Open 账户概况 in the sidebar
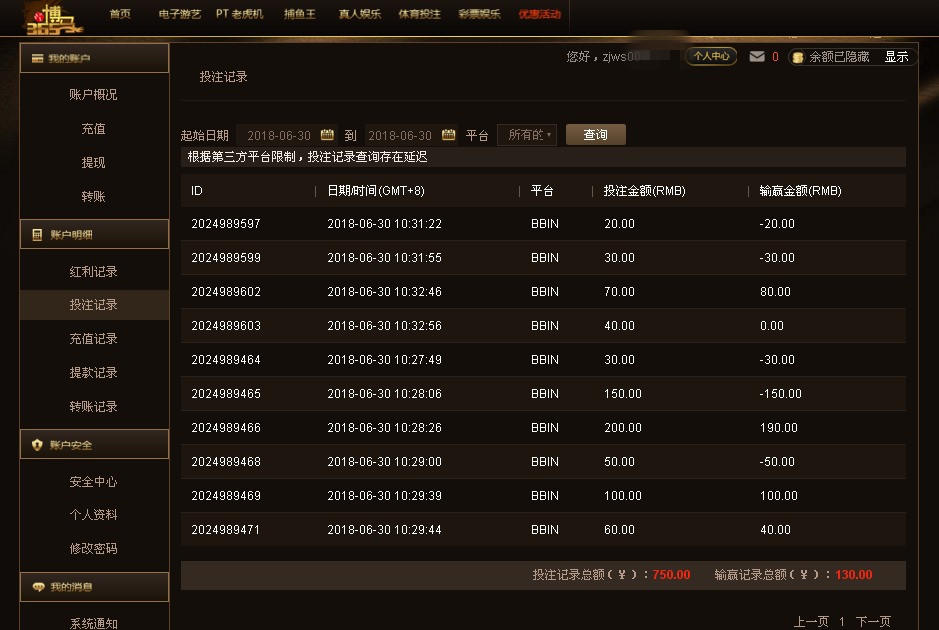 [94, 95]
